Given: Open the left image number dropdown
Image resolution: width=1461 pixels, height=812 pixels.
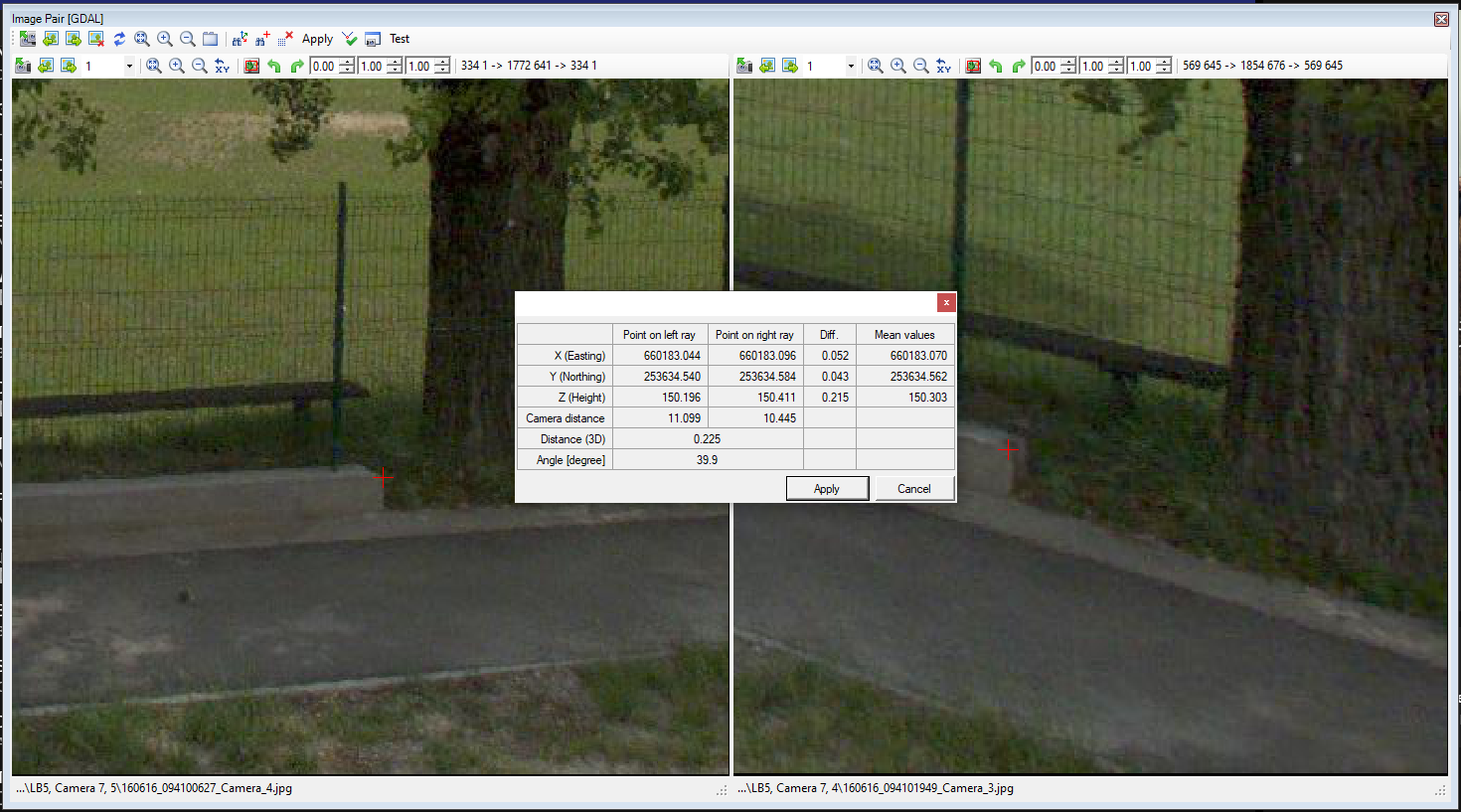Looking at the screenshot, I should tap(129, 66).
